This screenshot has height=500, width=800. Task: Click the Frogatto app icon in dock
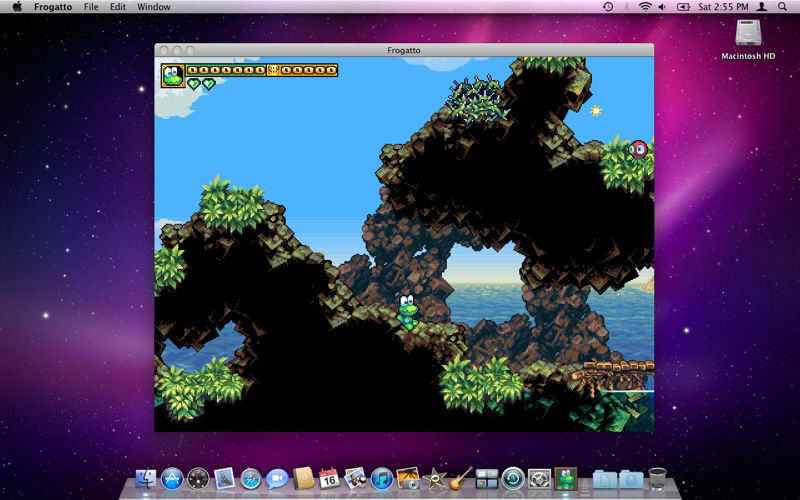pos(566,479)
